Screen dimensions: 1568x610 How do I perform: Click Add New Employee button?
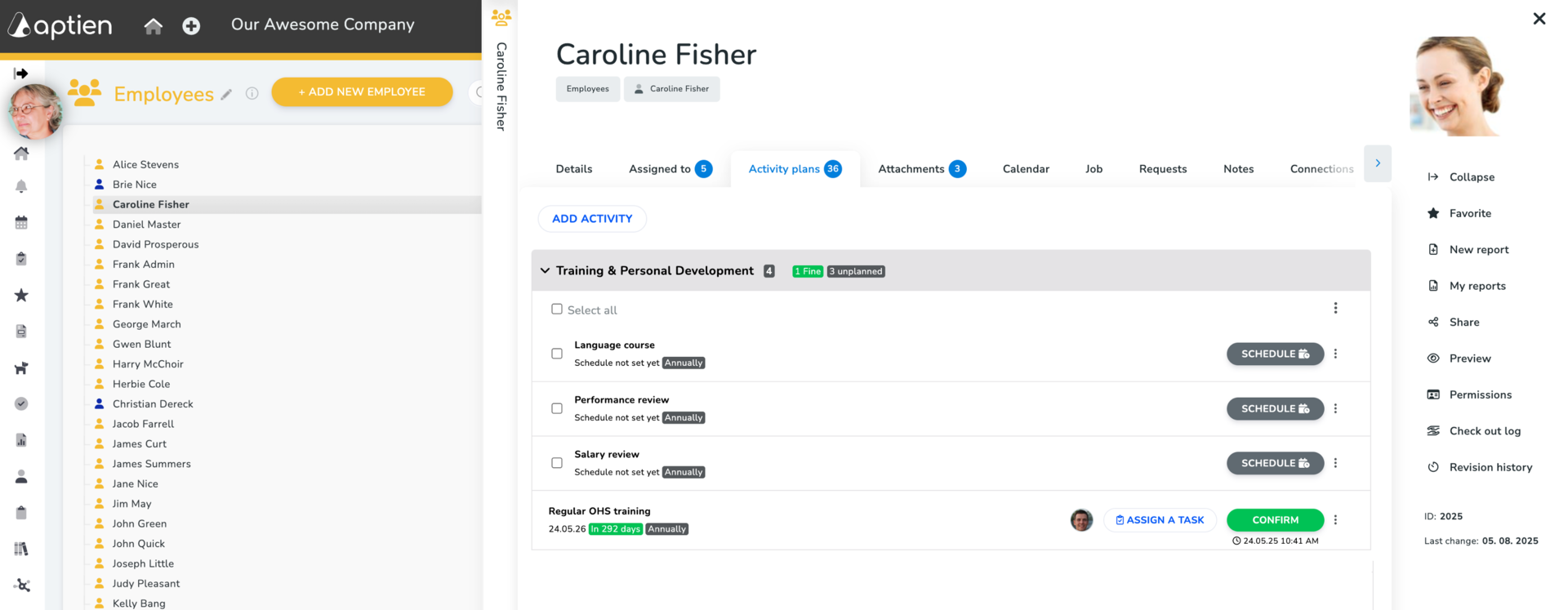(362, 91)
